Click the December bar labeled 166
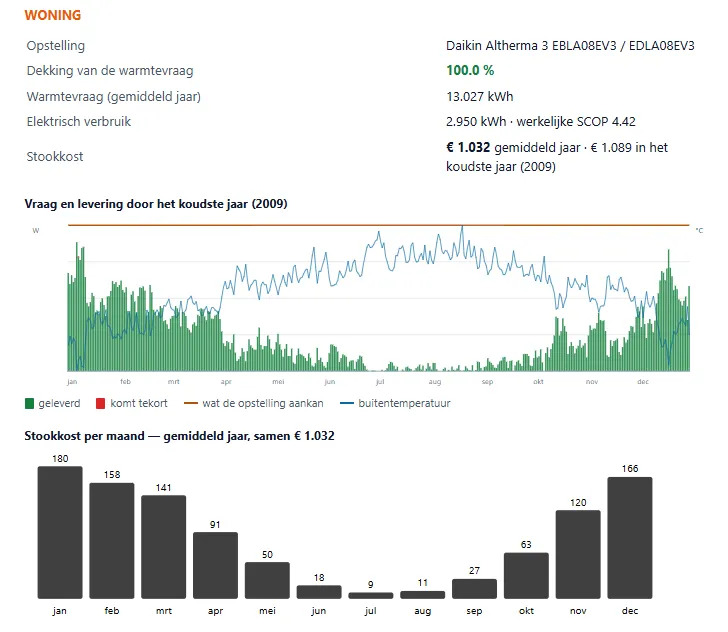 pyautogui.click(x=630, y=538)
